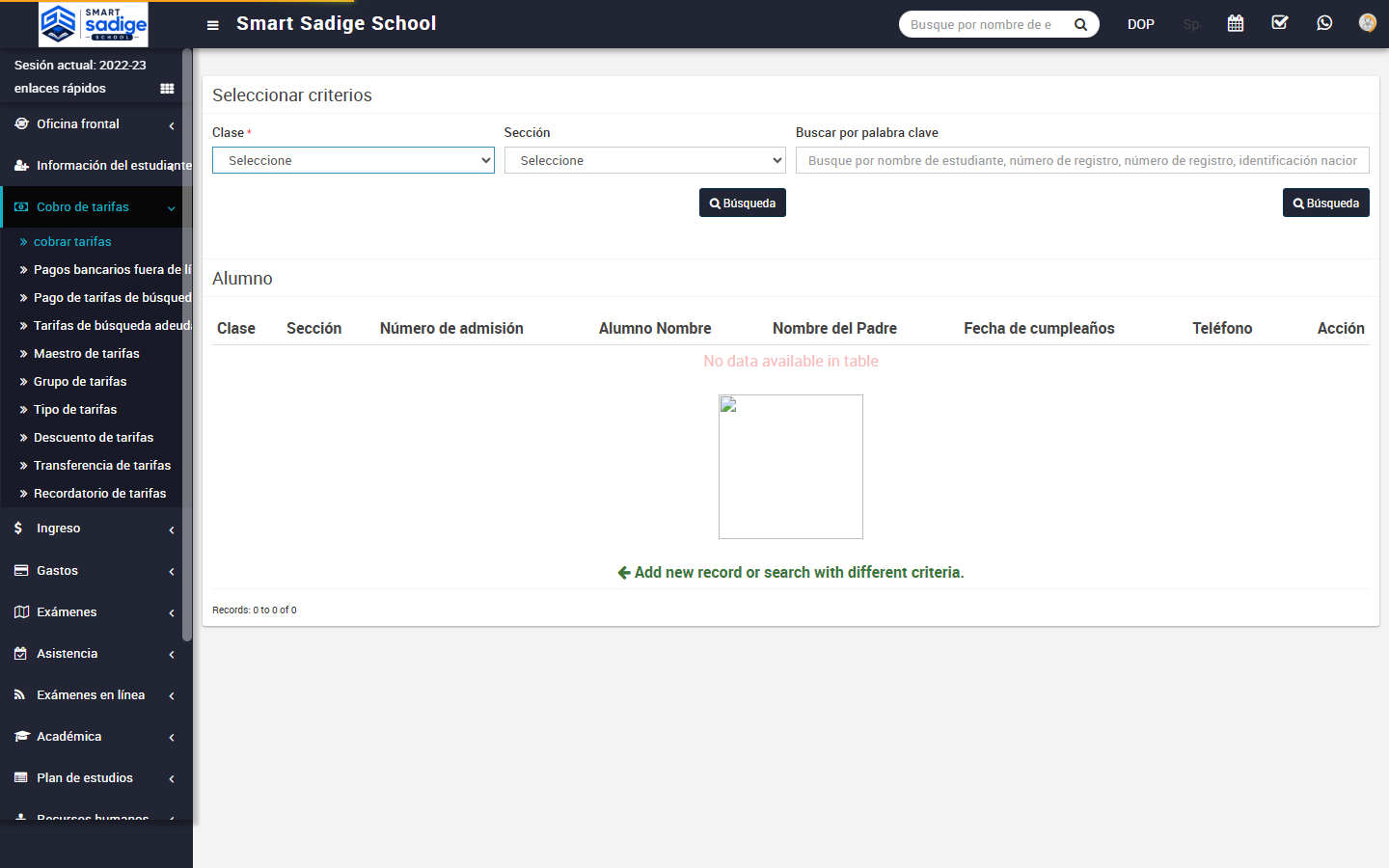Click the broken image placeholder in the table

click(791, 467)
